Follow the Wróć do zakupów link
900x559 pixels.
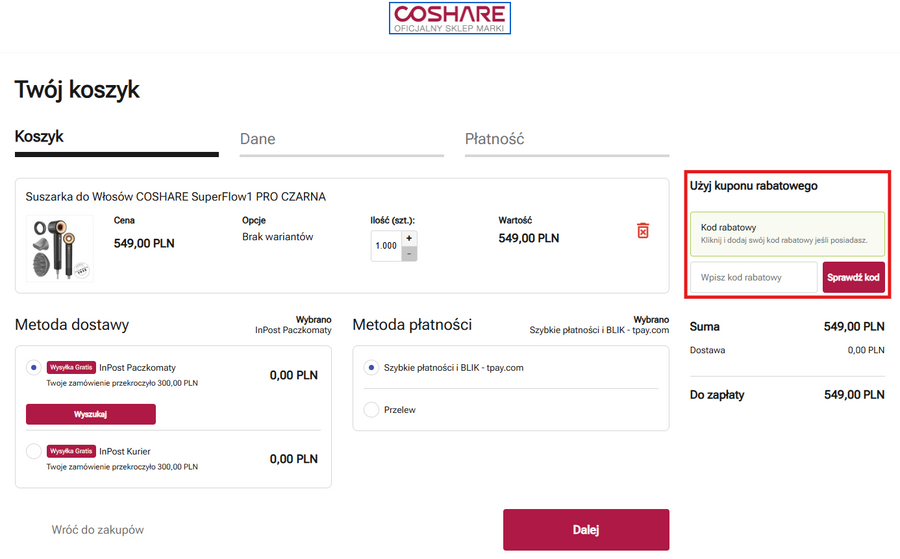[x=98, y=530]
